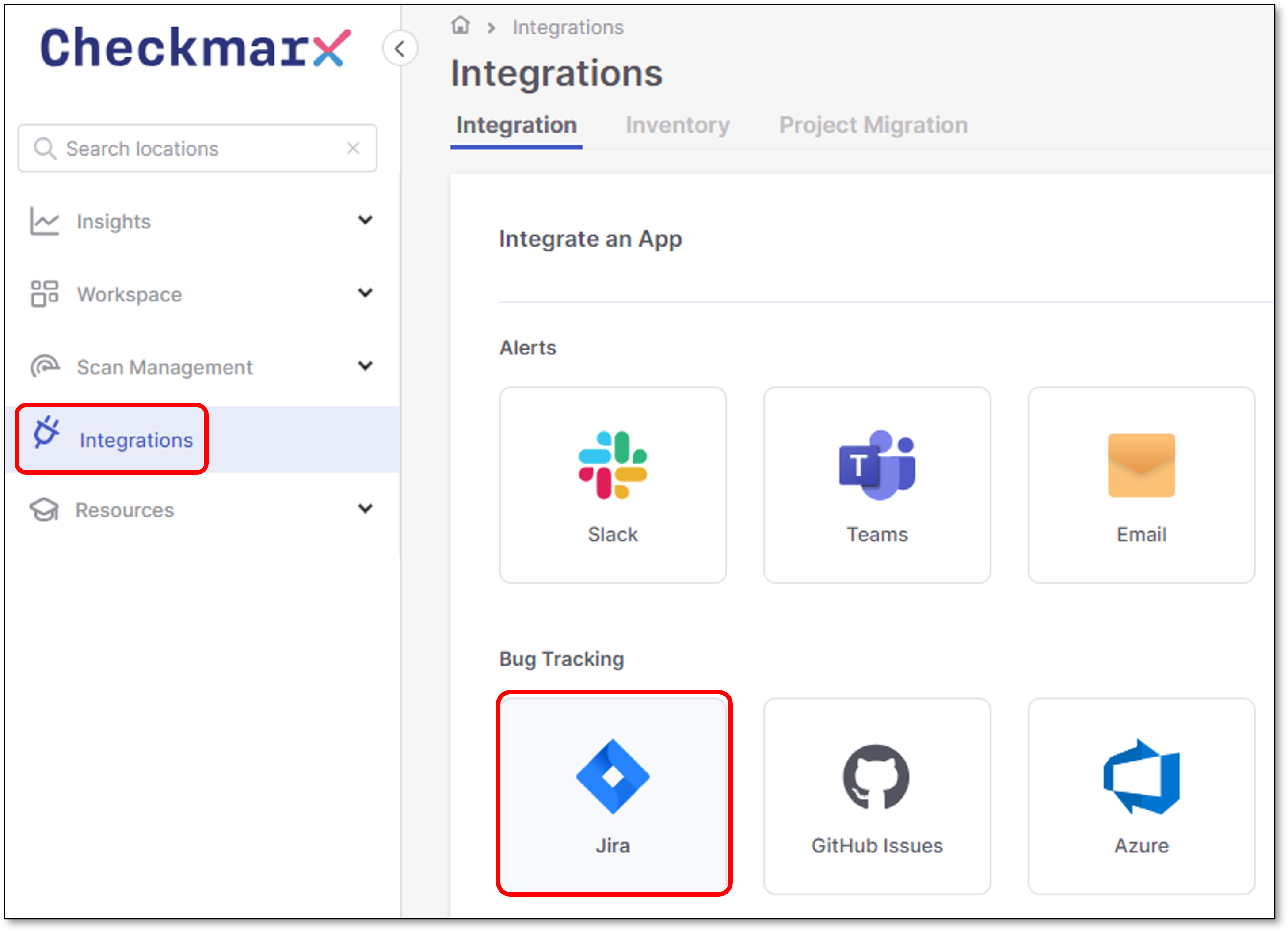Click the Slack logo icon
1288x932 pixels.
click(613, 465)
